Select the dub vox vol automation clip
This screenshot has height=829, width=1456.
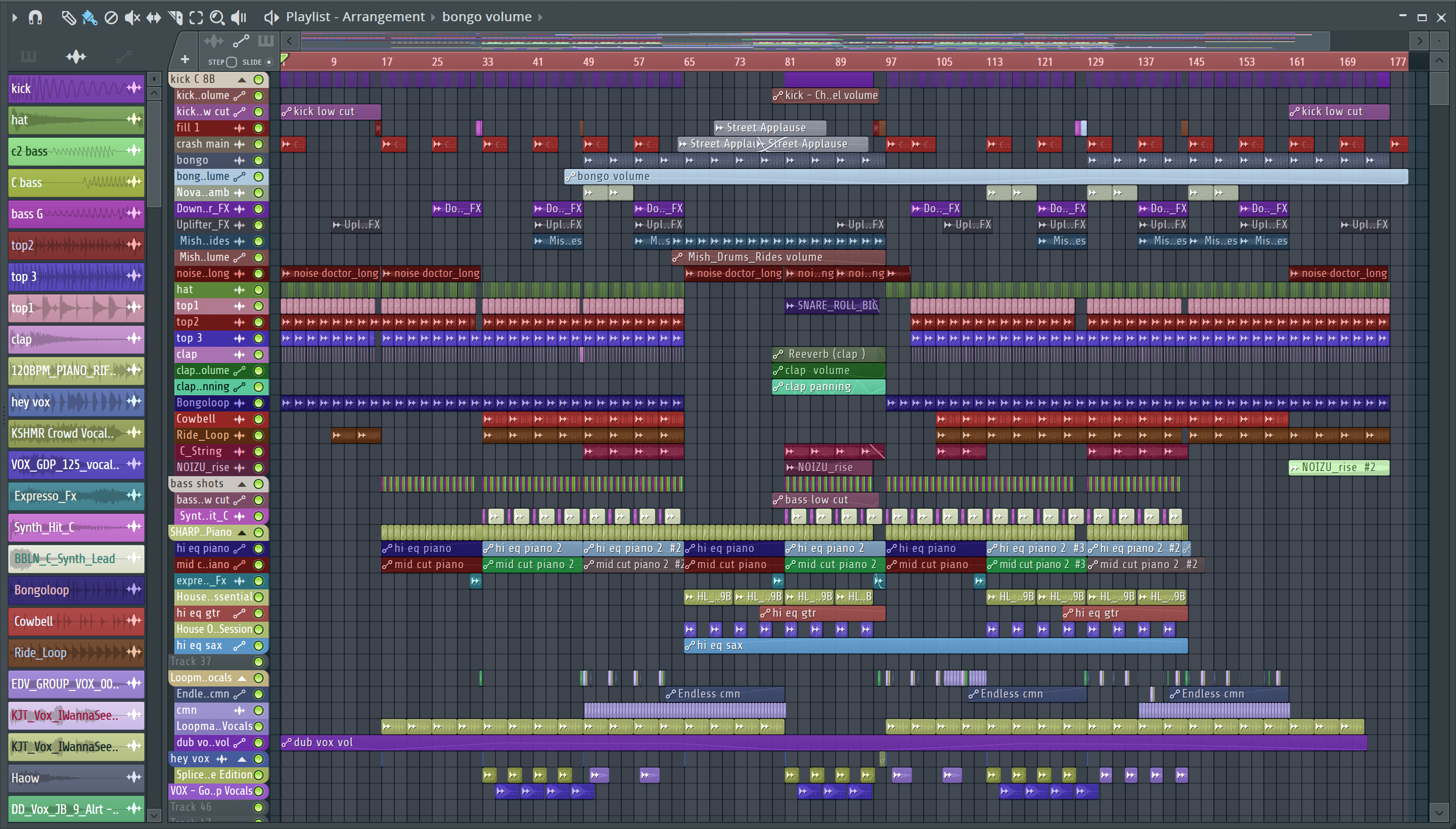pyautogui.click(x=824, y=743)
